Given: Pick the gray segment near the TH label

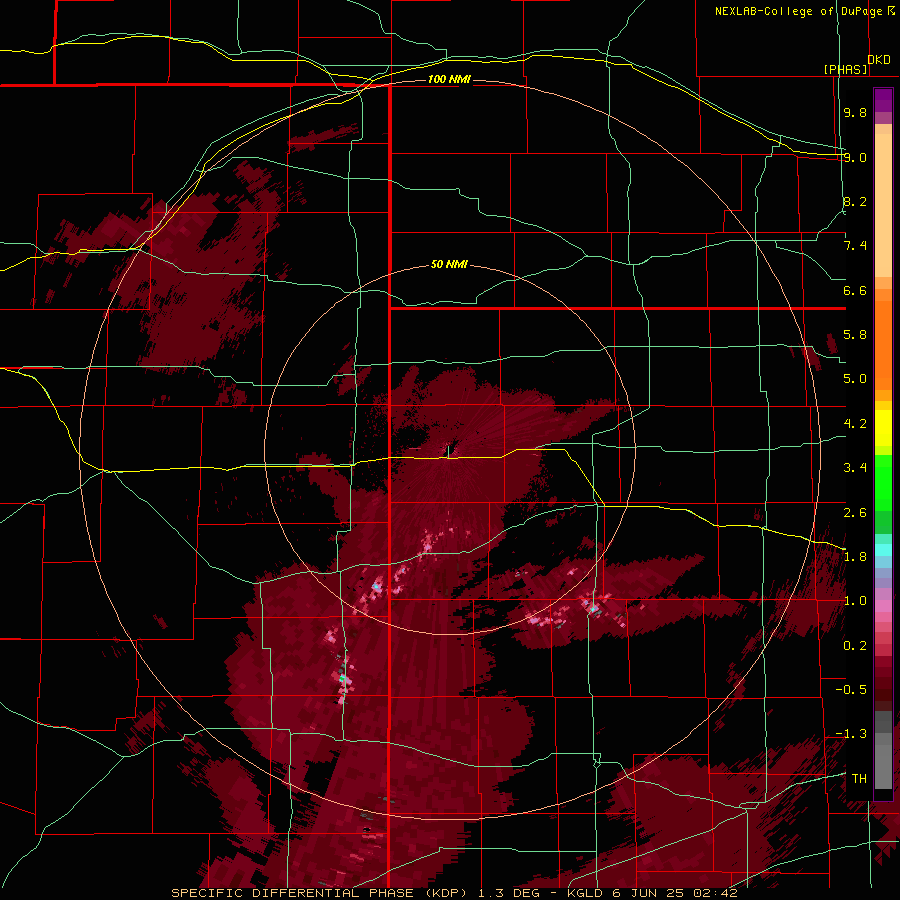Looking at the screenshot, I should coord(883,766).
